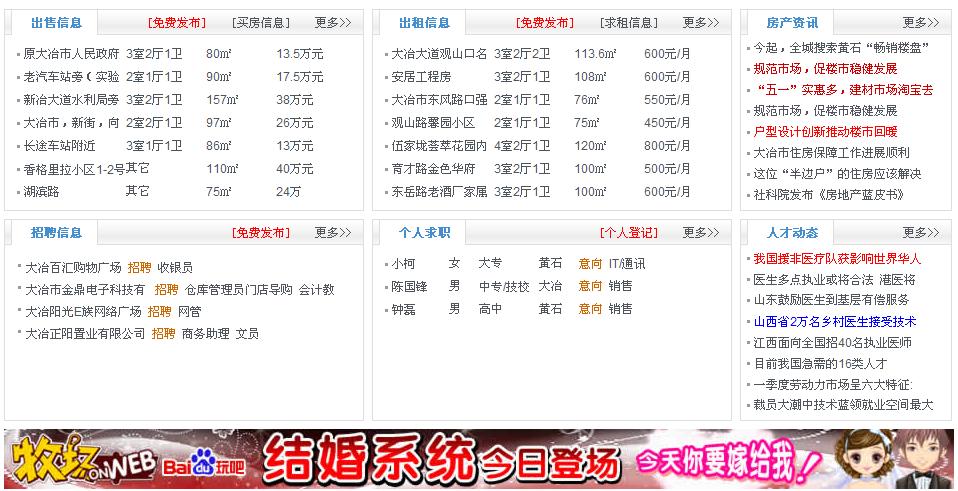958x491 pixels.
Task: Open the 出租信息 tab
Action: pos(424,23)
